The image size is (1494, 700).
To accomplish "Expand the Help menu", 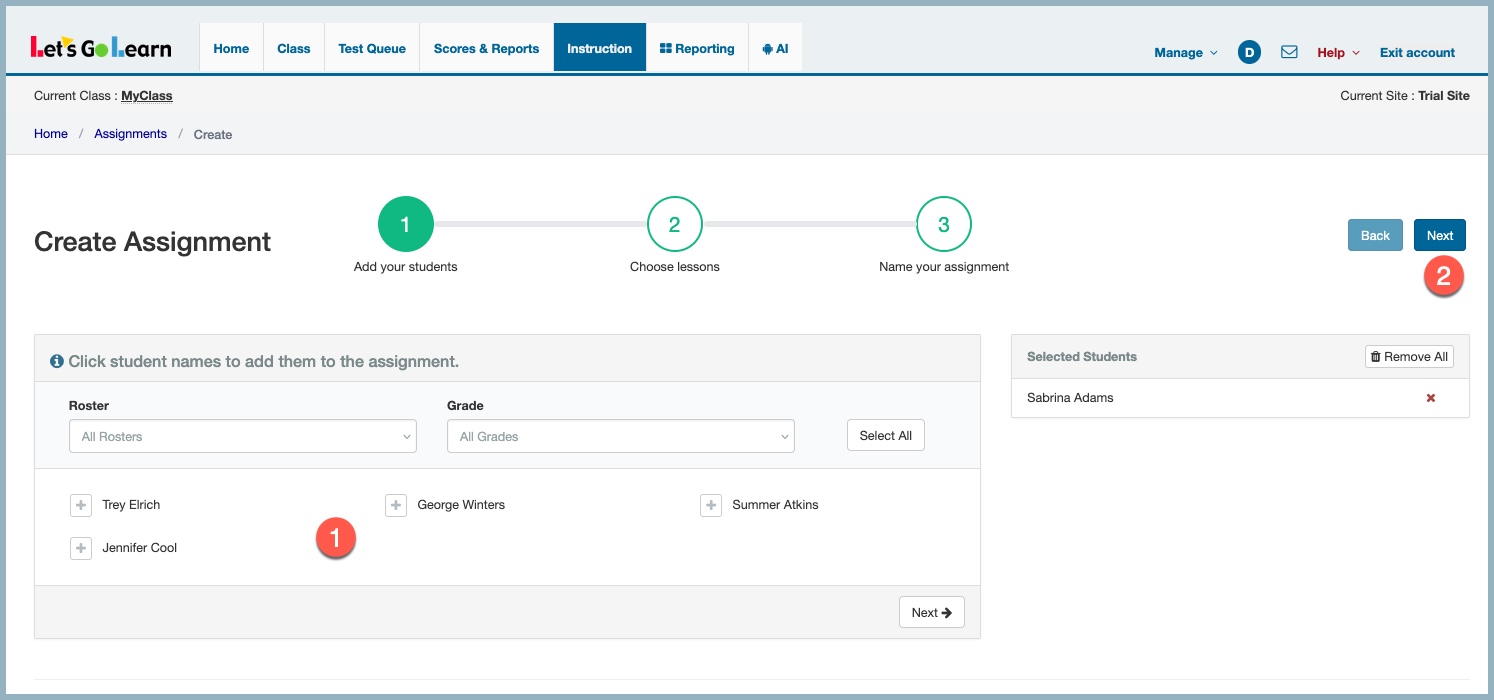I will [1338, 53].
